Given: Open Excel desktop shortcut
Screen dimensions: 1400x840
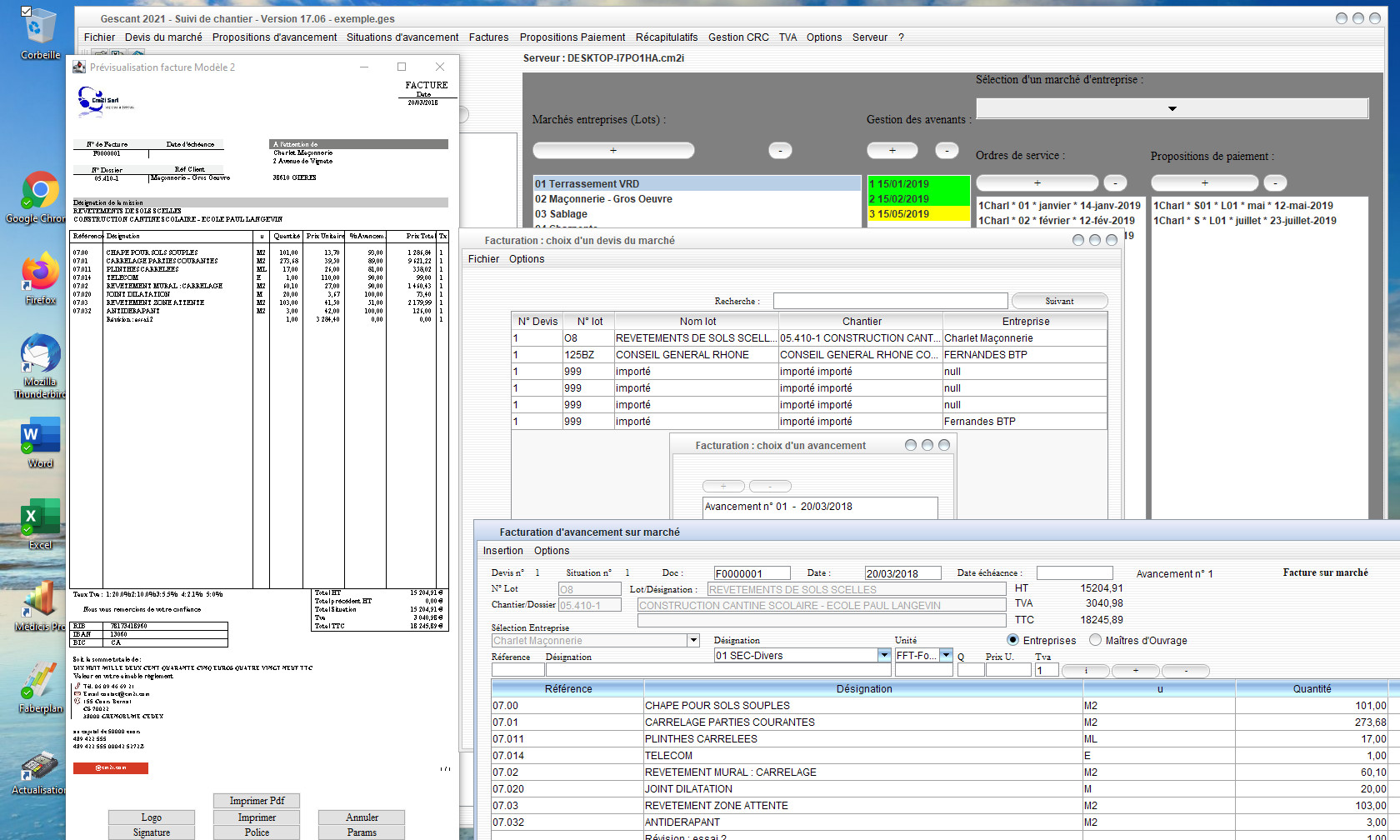Looking at the screenshot, I should click(40, 524).
